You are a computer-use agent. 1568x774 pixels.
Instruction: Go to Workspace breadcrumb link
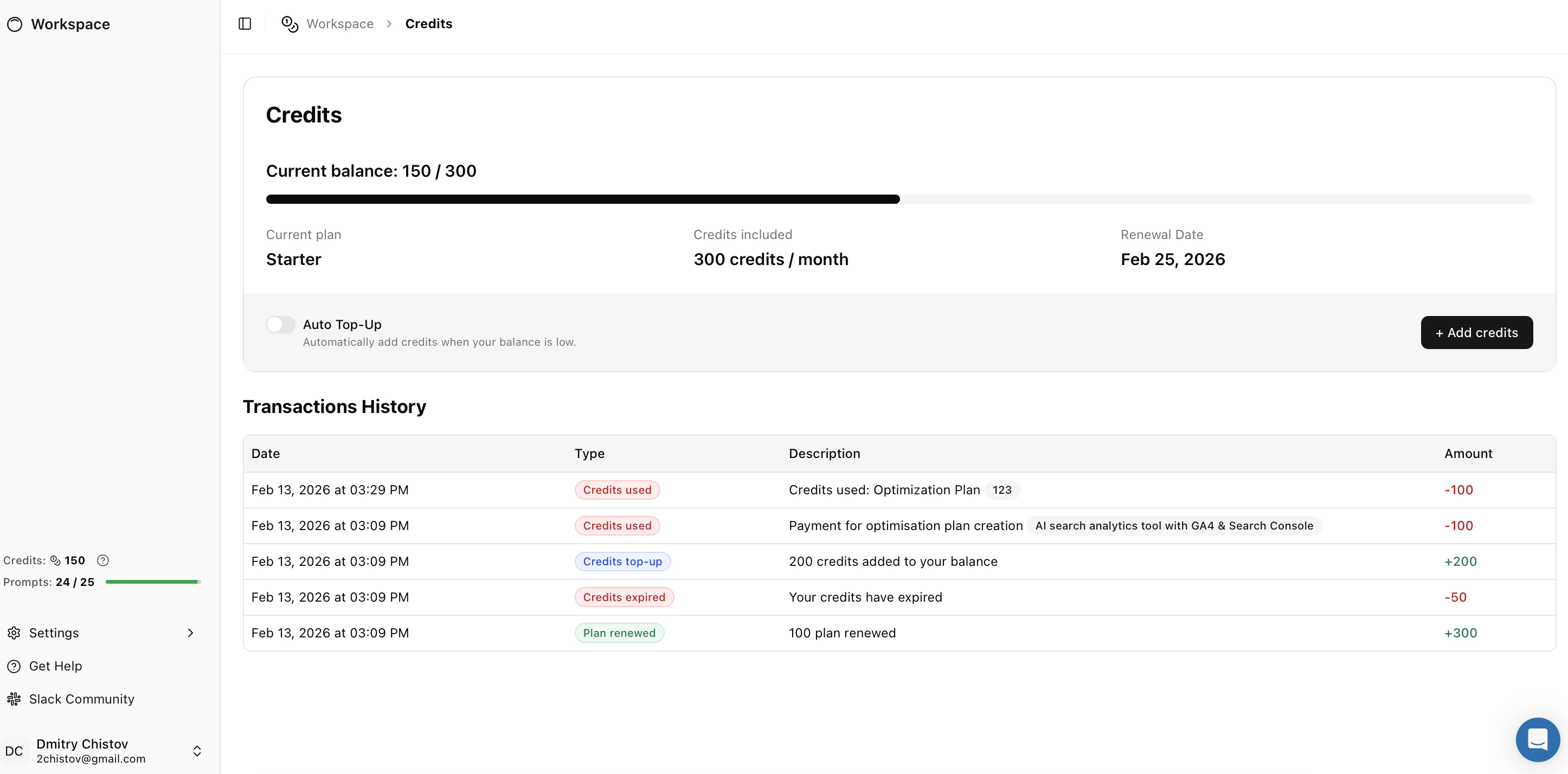coord(339,24)
